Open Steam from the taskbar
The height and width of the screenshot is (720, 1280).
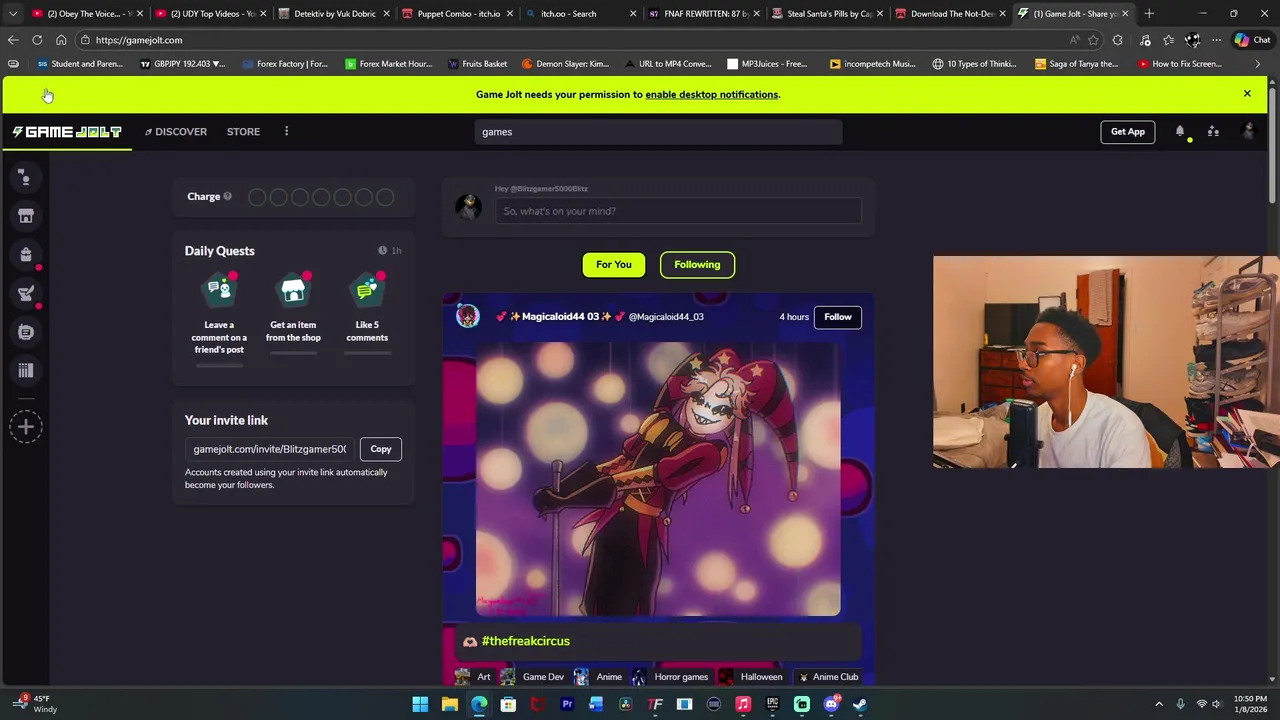(x=859, y=704)
